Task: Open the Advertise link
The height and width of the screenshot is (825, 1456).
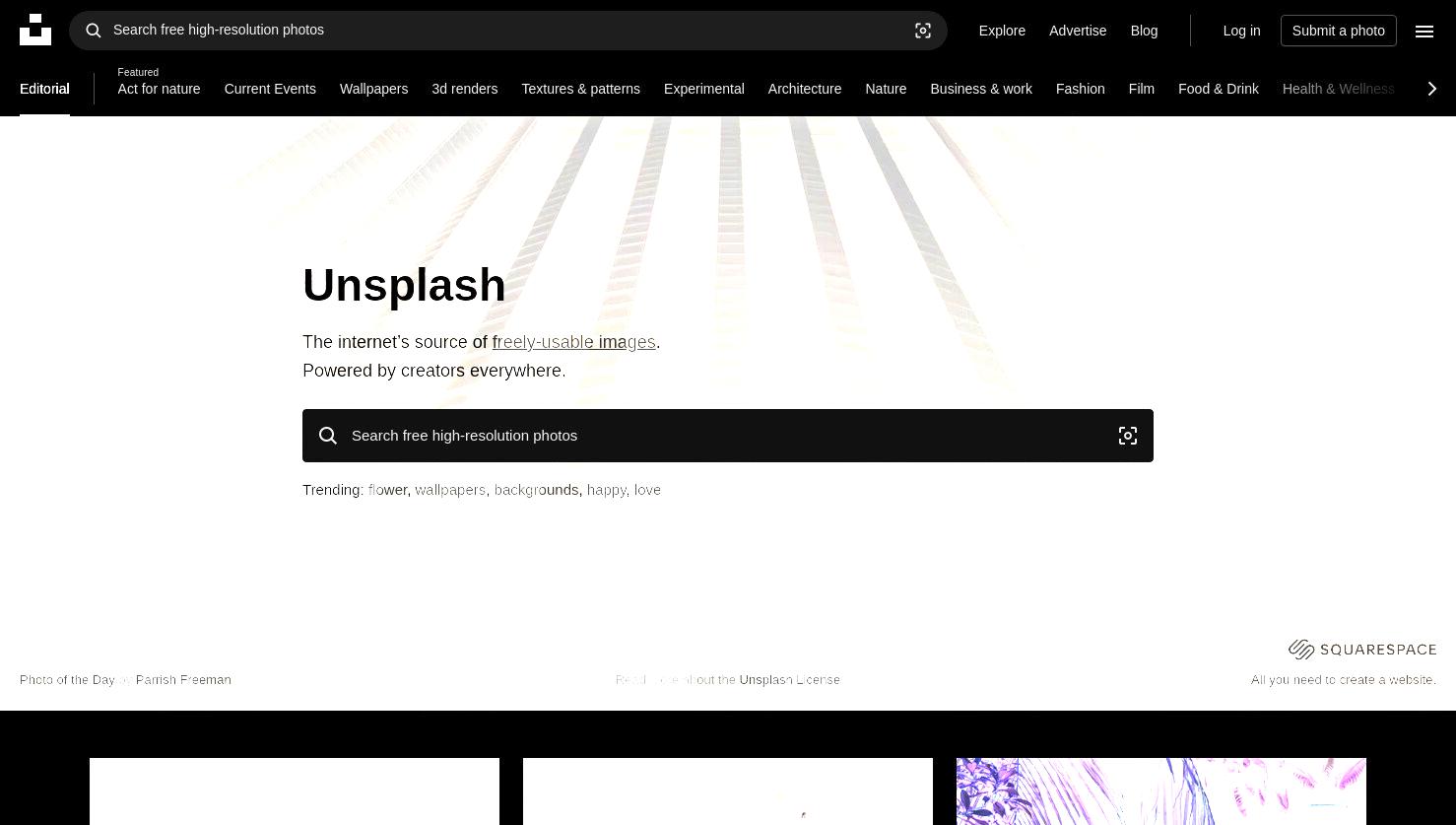Action: click(1078, 31)
